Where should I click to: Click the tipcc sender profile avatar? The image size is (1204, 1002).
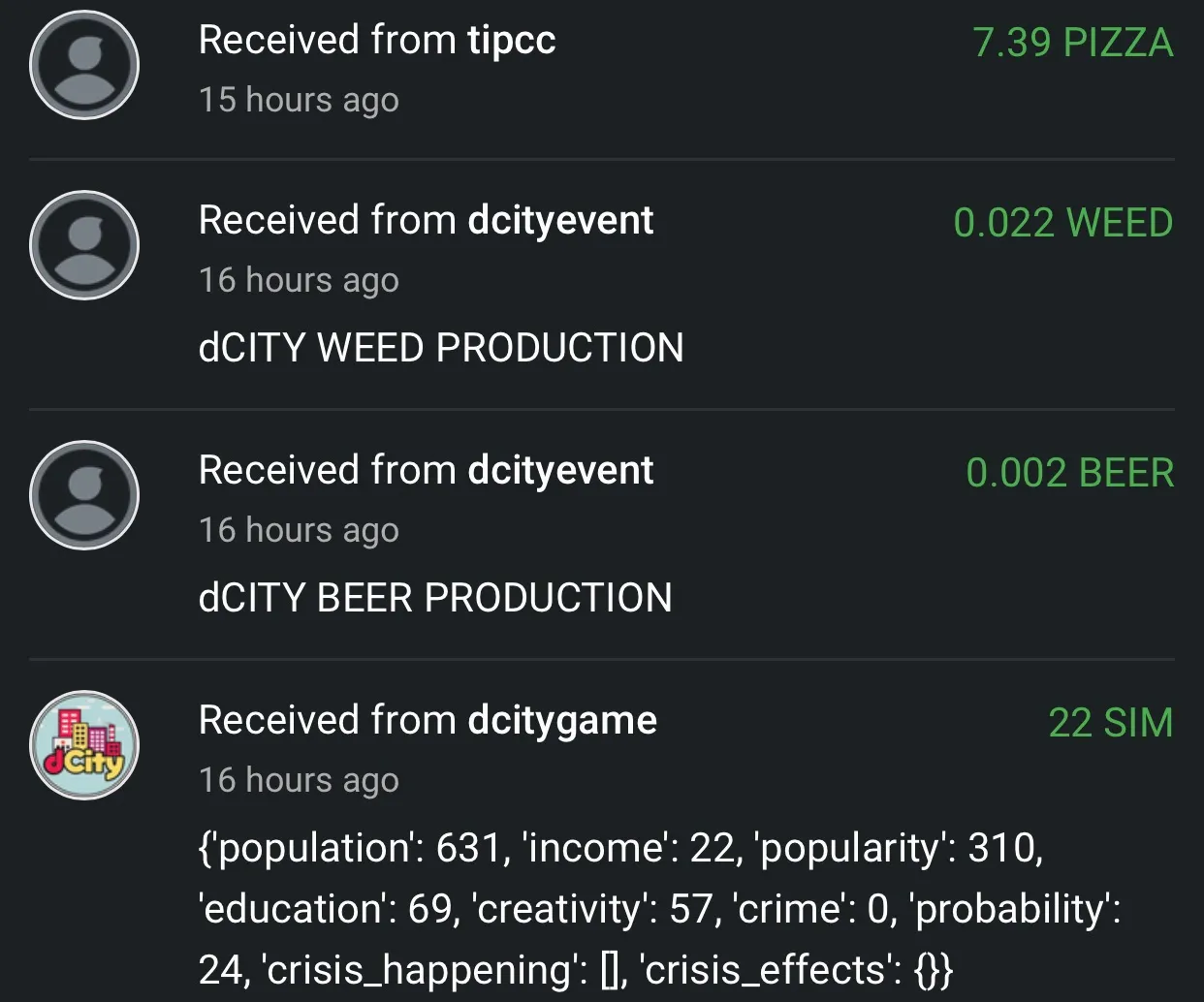coord(84,65)
